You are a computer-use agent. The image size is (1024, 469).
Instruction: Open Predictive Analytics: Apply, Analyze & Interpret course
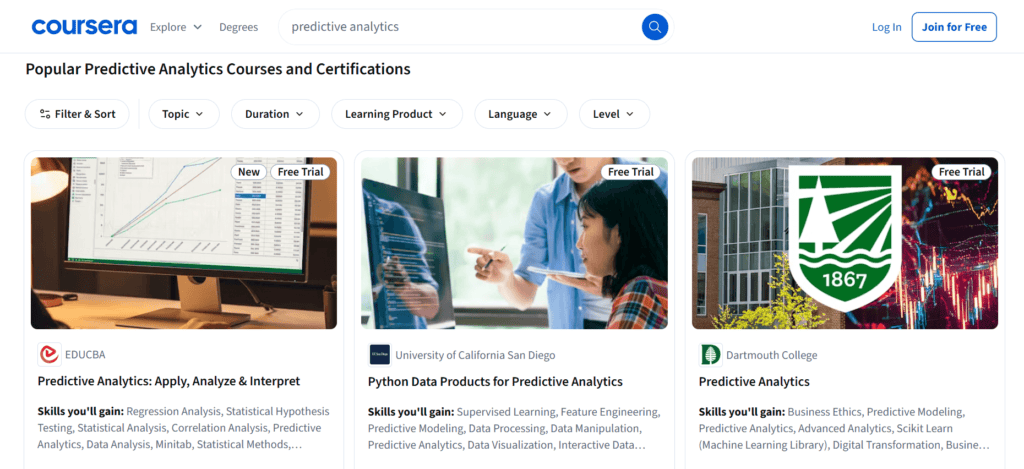tap(168, 381)
